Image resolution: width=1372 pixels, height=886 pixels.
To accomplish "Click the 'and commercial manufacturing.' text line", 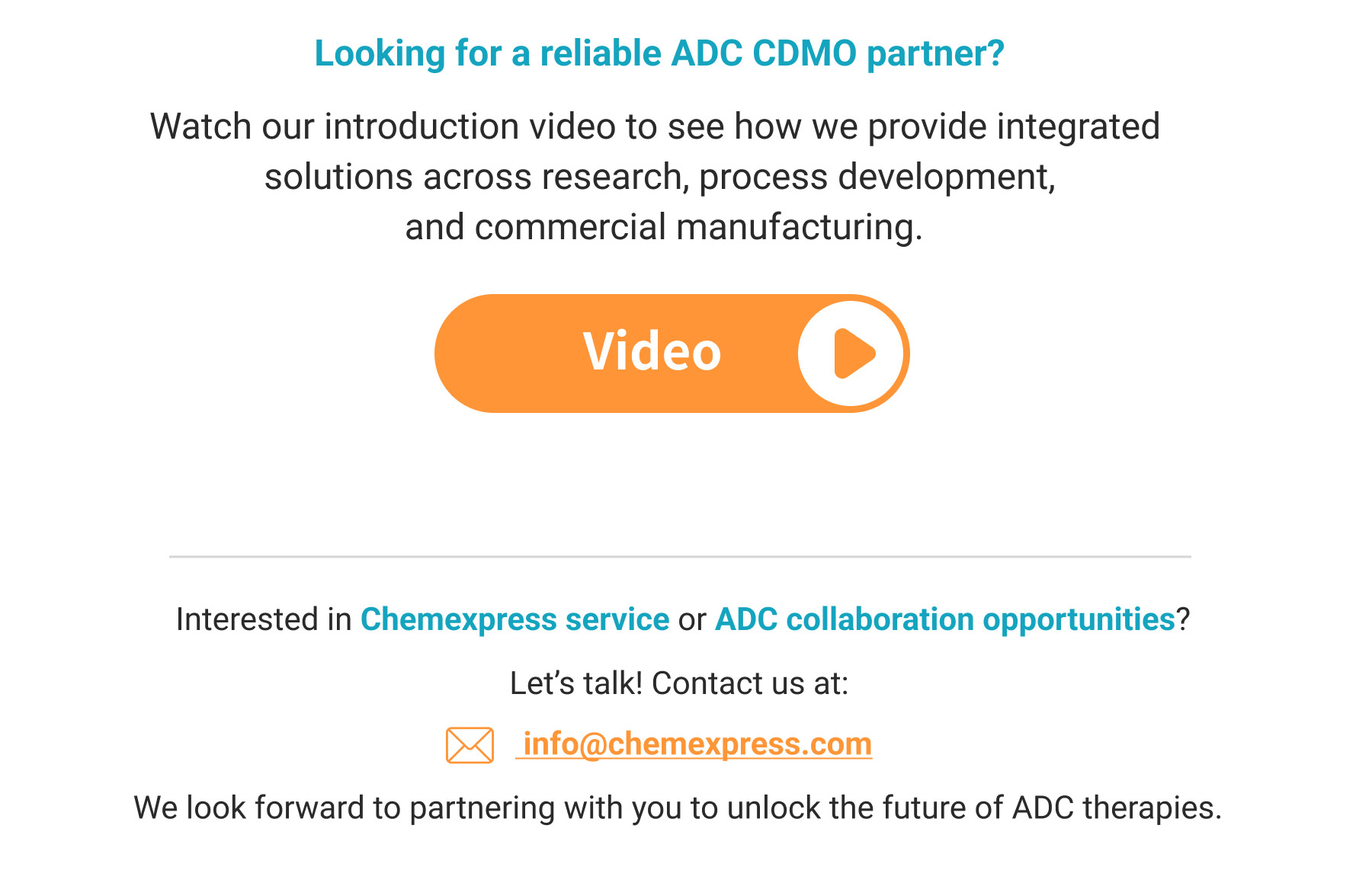I will [664, 227].
